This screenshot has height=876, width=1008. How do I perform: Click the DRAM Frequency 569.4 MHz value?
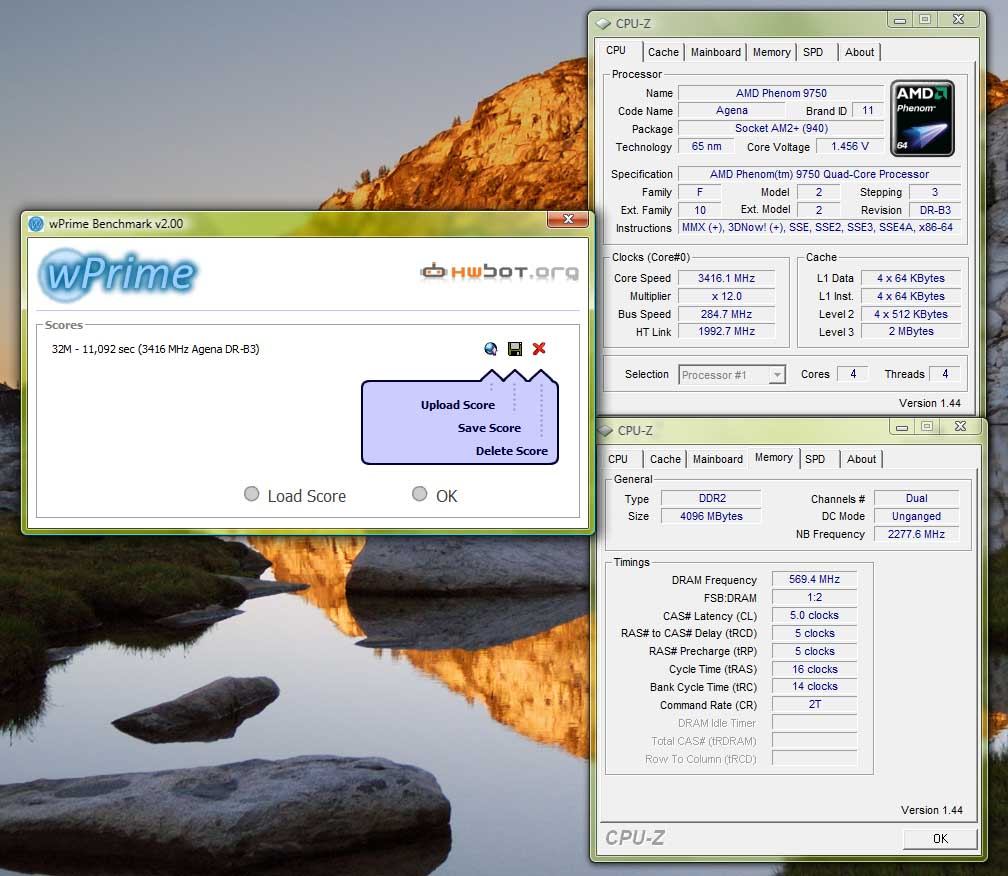(814, 579)
